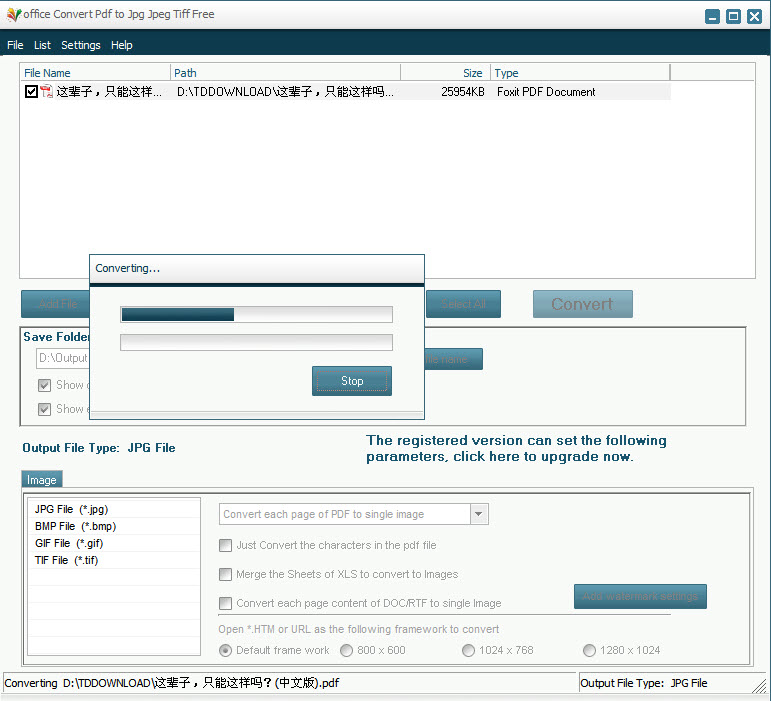Click the upgrade to registered version link

[x=516, y=449]
